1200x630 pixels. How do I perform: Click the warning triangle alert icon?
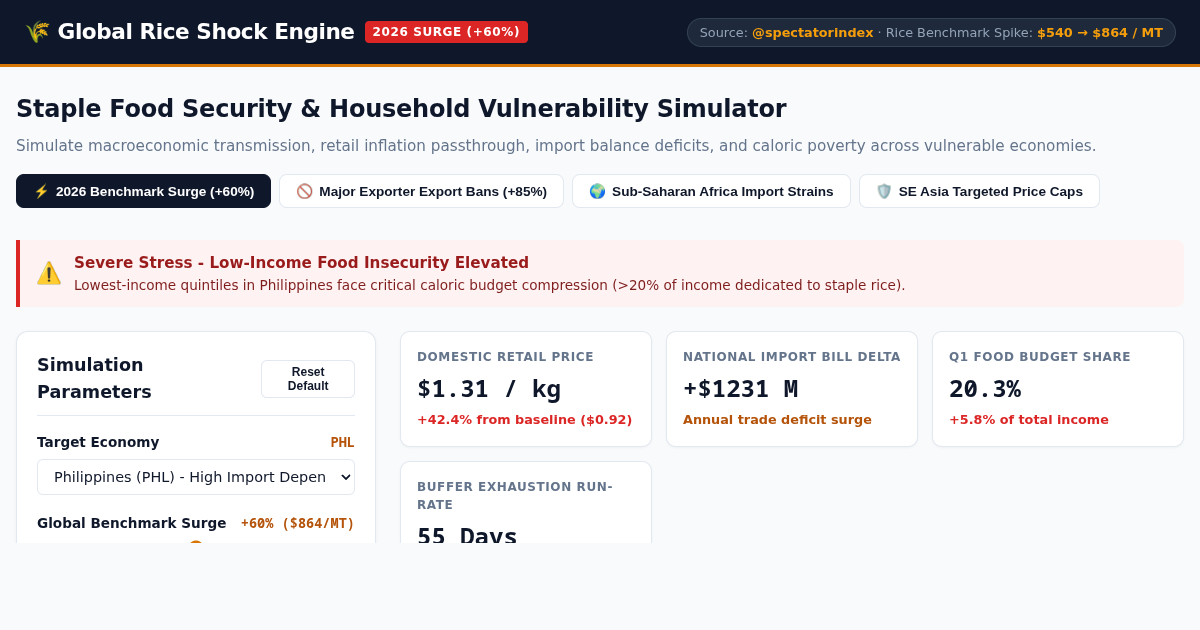tap(49, 273)
